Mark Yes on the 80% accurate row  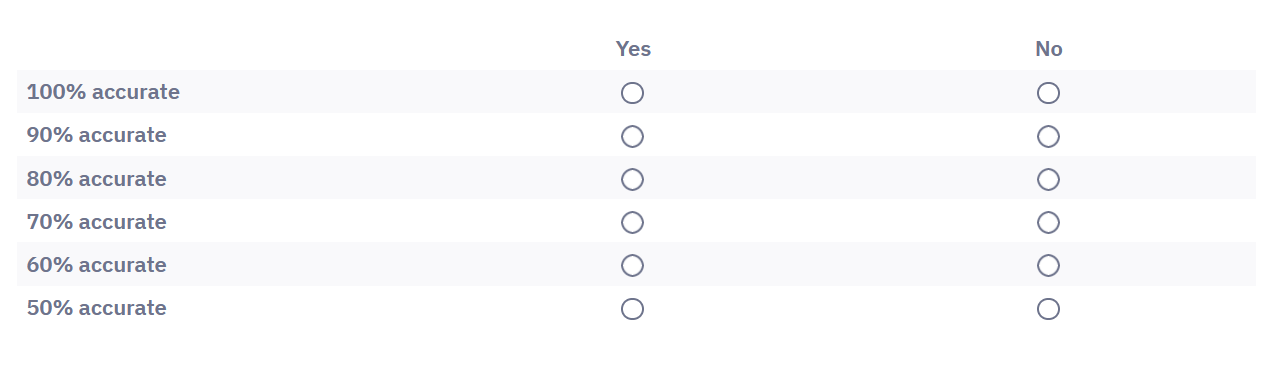[632, 179]
